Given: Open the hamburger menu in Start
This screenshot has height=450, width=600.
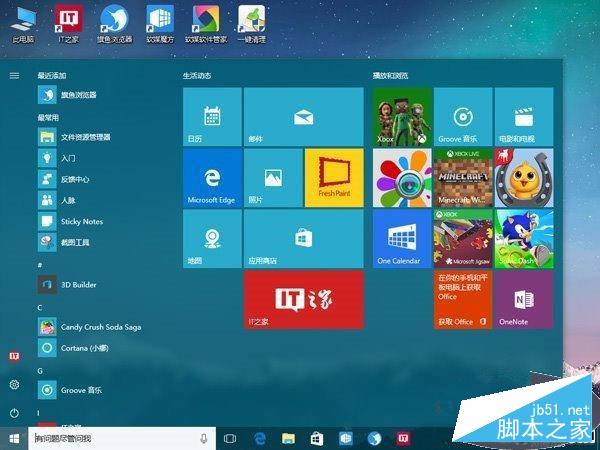Looking at the screenshot, I should 14,75.
